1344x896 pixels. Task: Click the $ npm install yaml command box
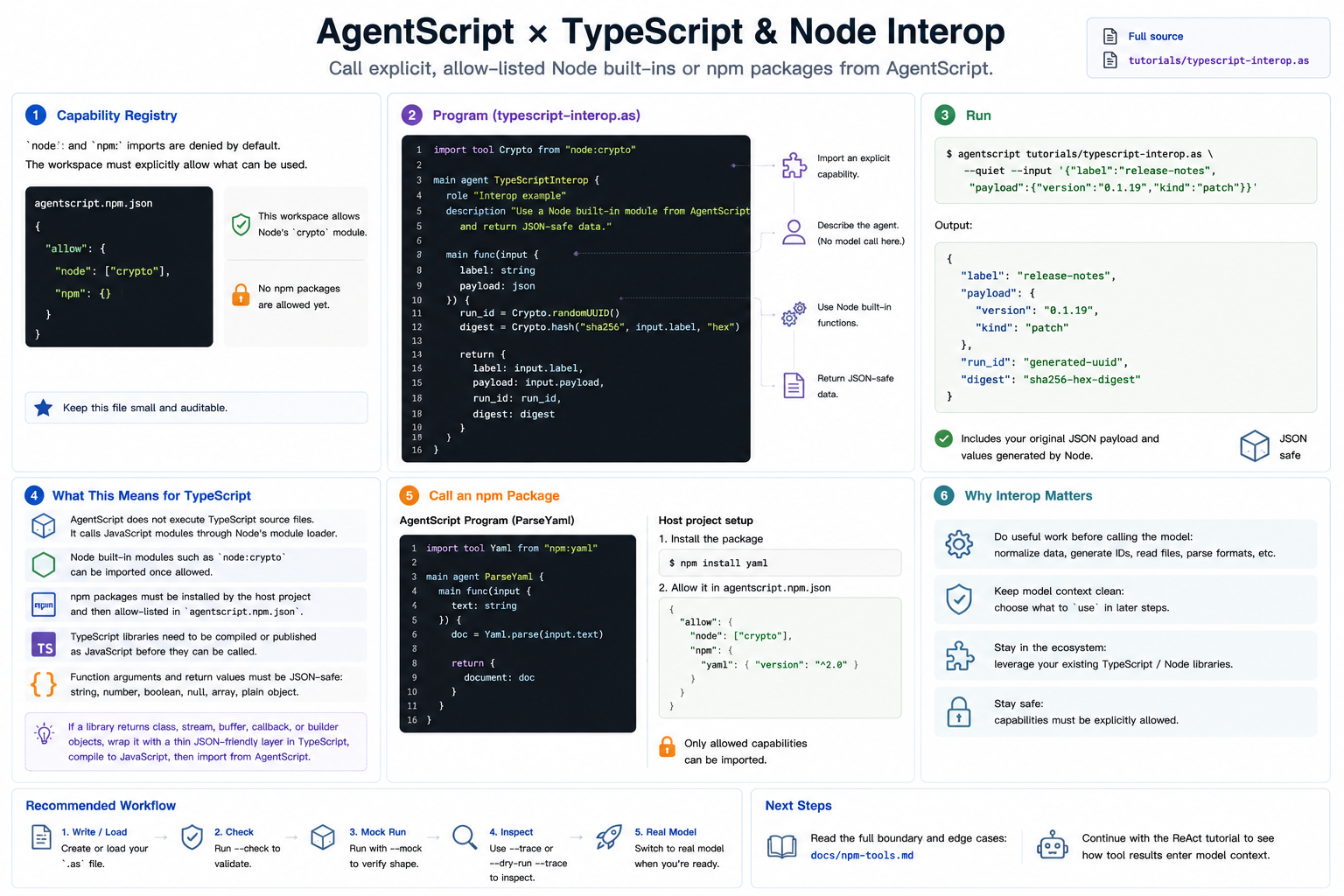(x=780, y=563)
